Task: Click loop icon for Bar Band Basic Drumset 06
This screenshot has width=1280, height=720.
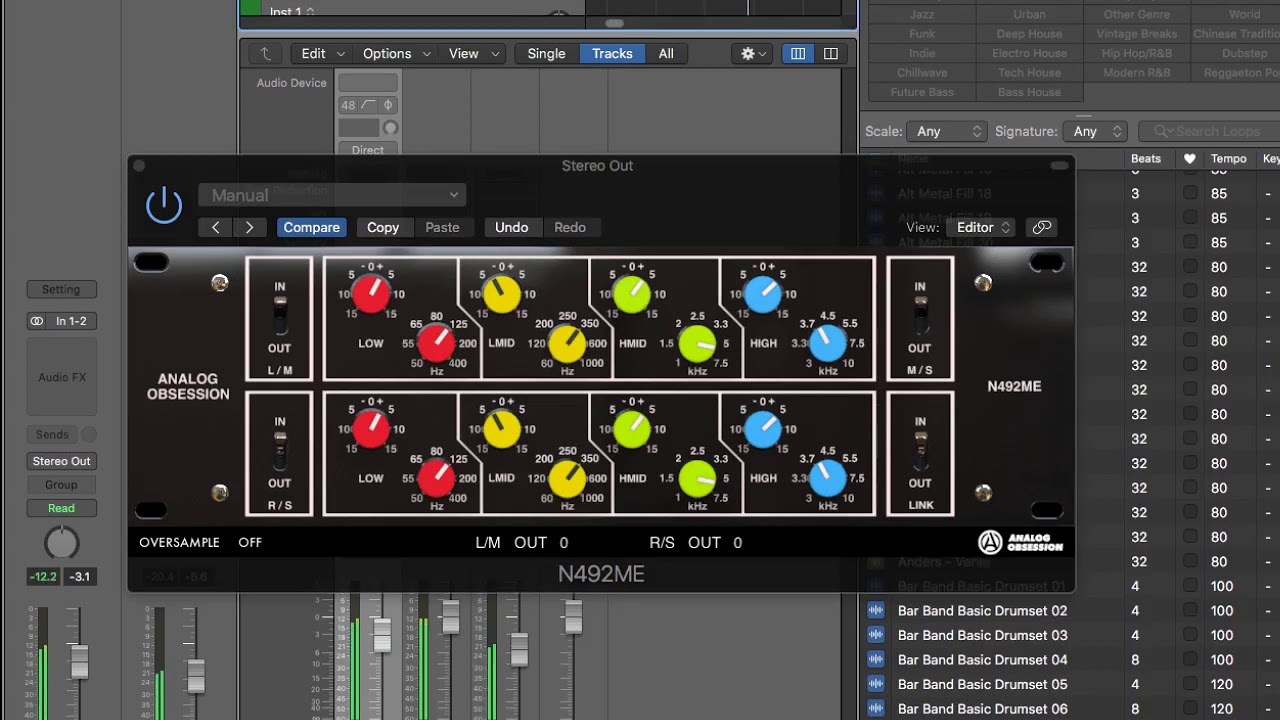Action: (x=876, y=709)
